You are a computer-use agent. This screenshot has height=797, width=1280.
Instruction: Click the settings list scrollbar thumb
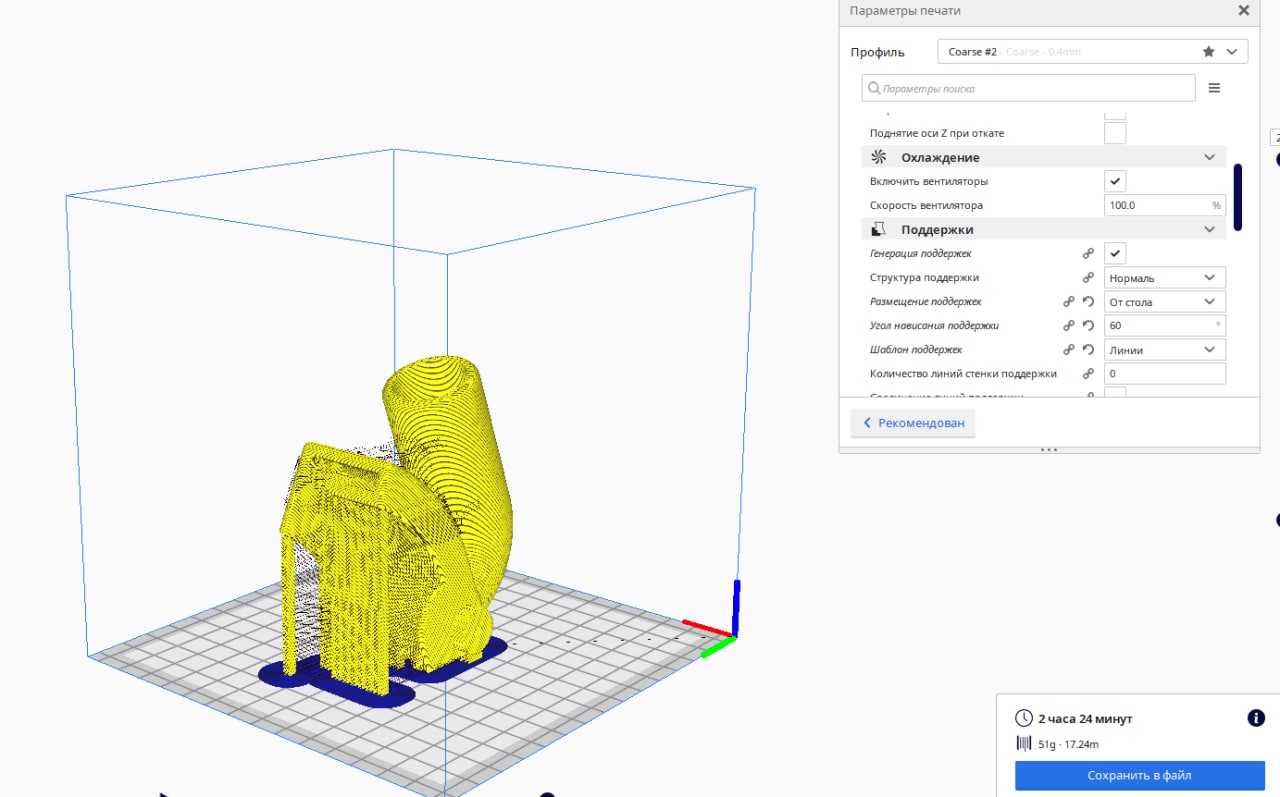(1238, 197)
